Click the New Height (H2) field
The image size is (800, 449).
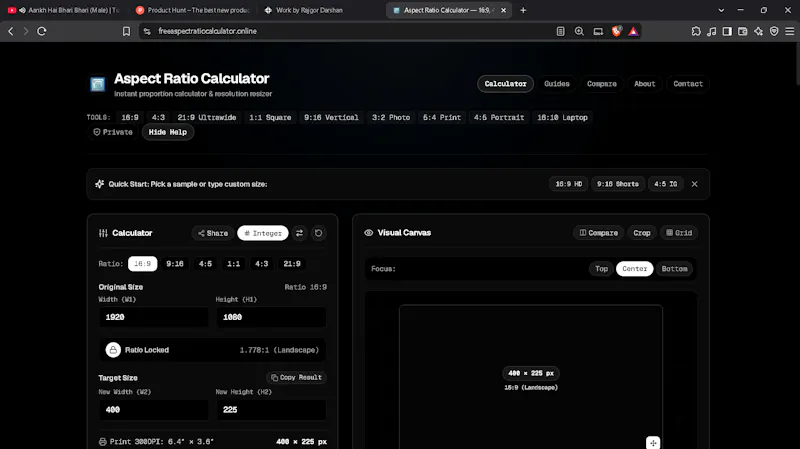pyautogui.click(x=271, y=410)
